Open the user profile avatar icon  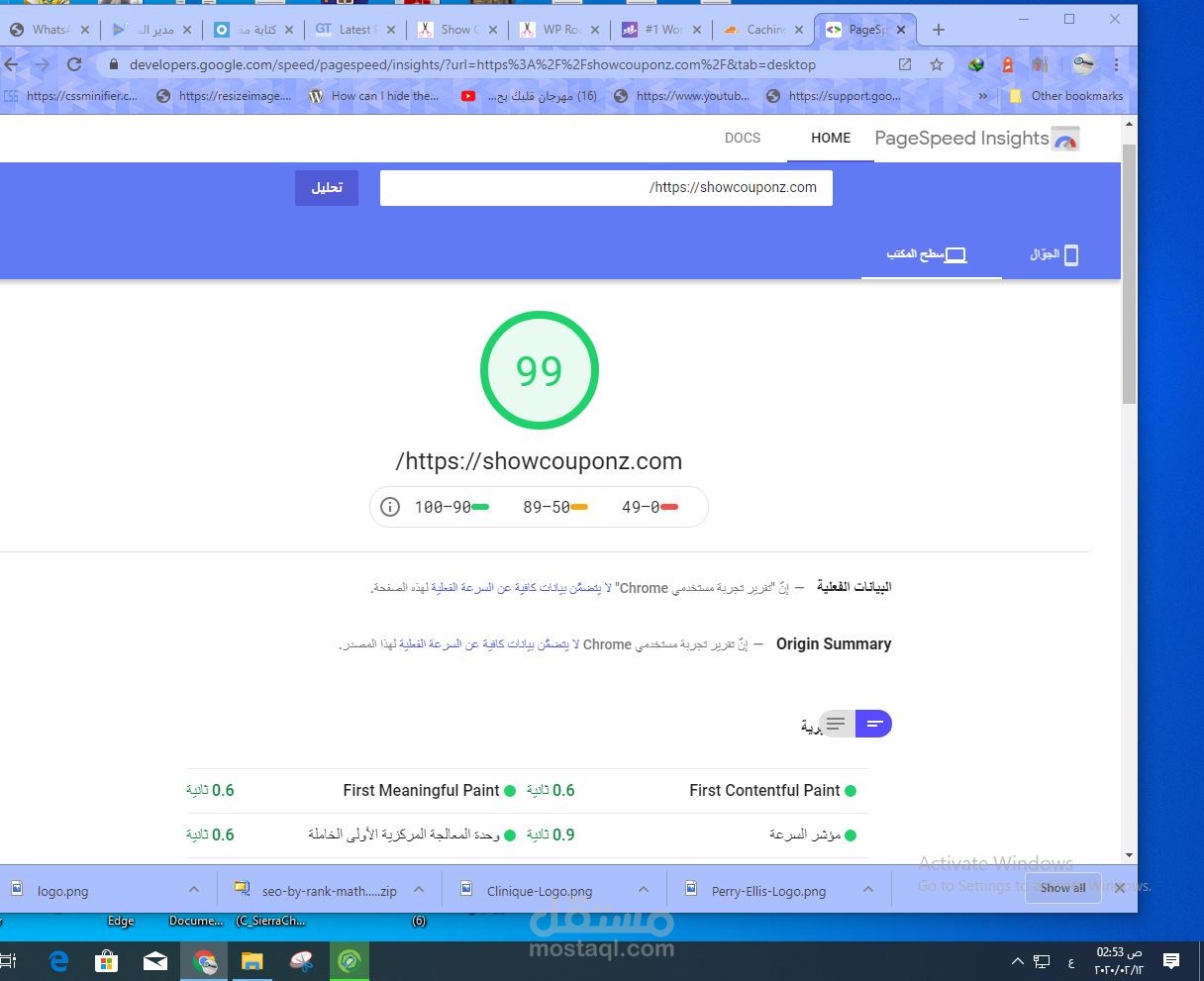[1083, 64]
